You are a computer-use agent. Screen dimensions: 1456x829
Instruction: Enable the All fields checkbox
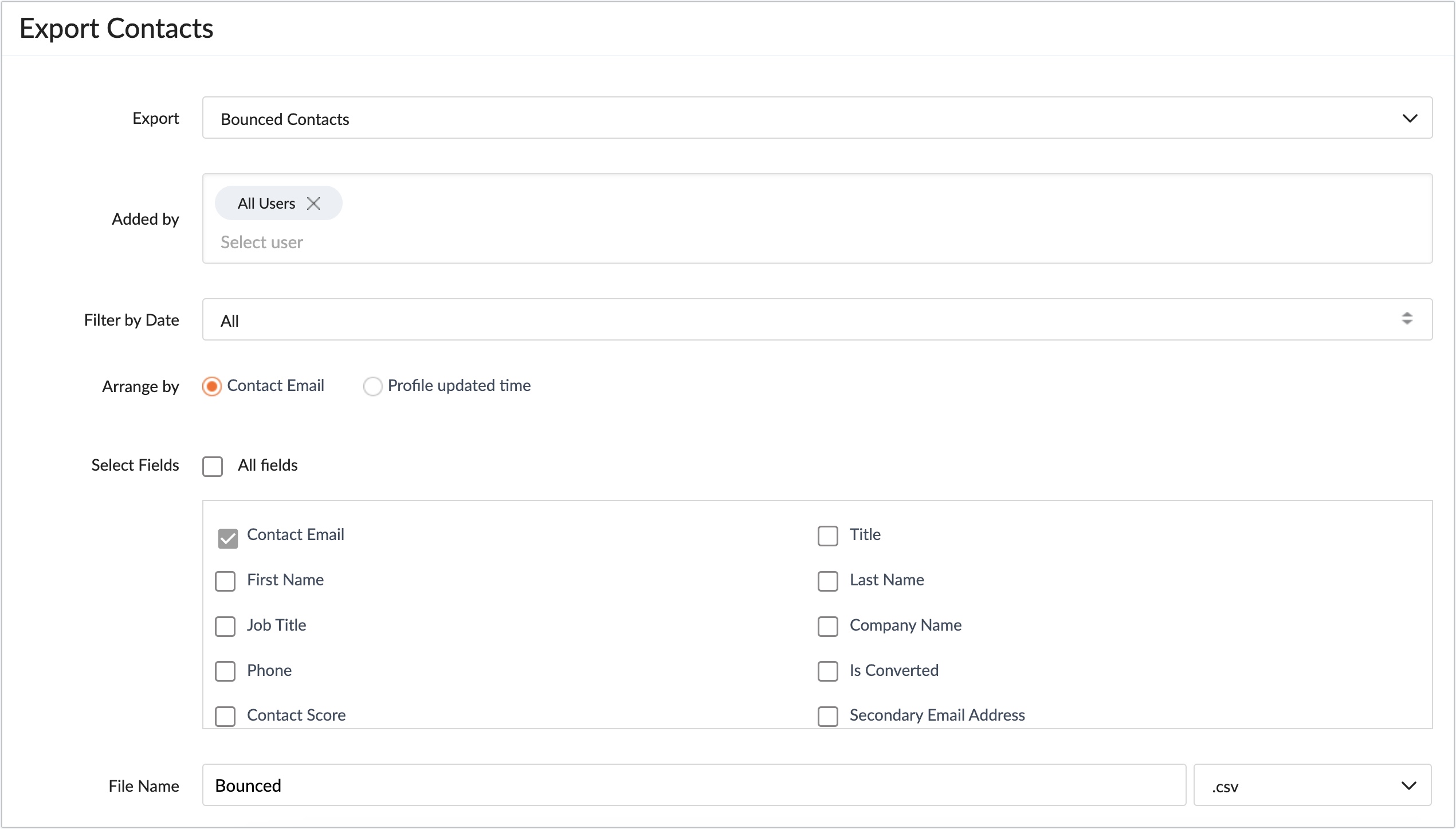point(213,464)
